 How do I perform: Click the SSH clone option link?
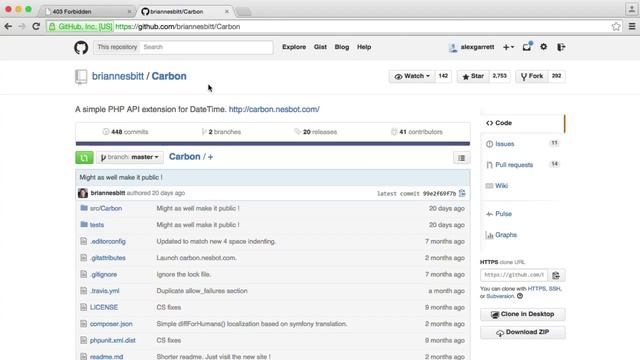click(554, 289)
